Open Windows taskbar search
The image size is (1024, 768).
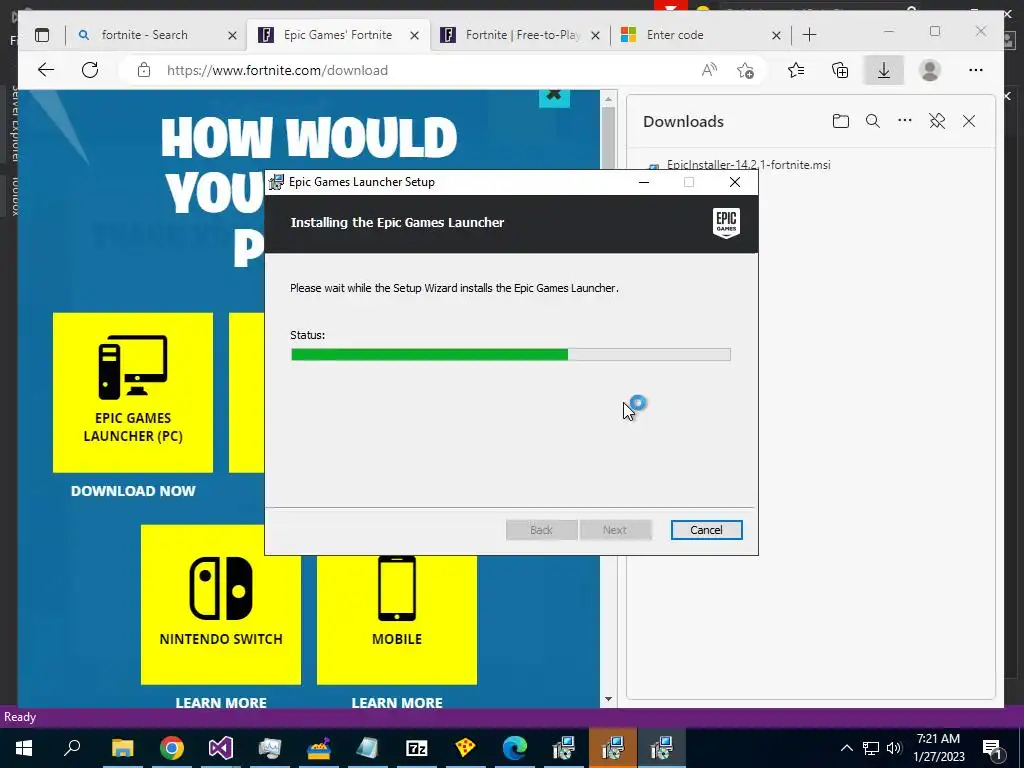[72, 748]
